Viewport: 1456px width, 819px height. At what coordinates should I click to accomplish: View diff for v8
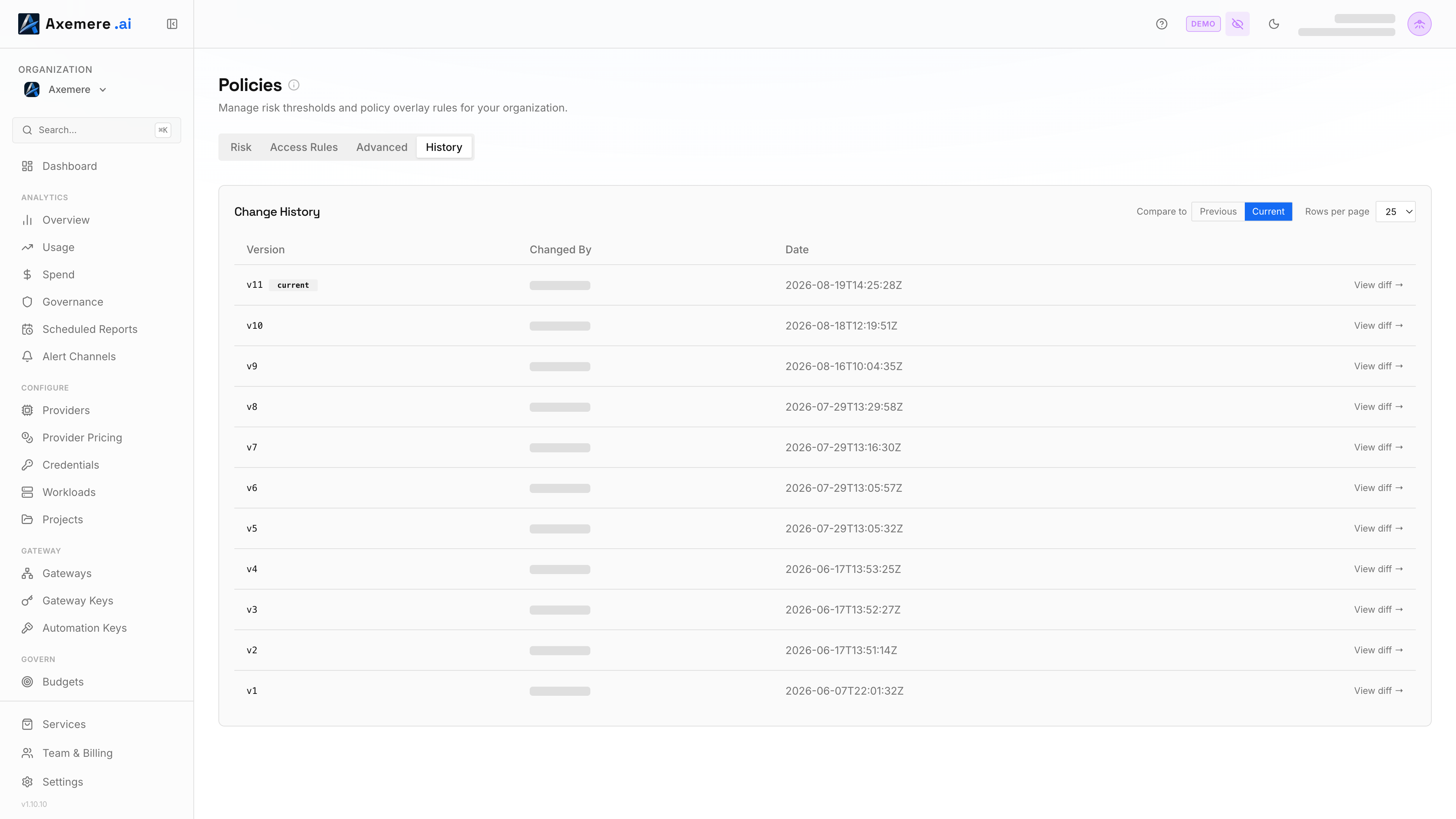[1378, 407]
